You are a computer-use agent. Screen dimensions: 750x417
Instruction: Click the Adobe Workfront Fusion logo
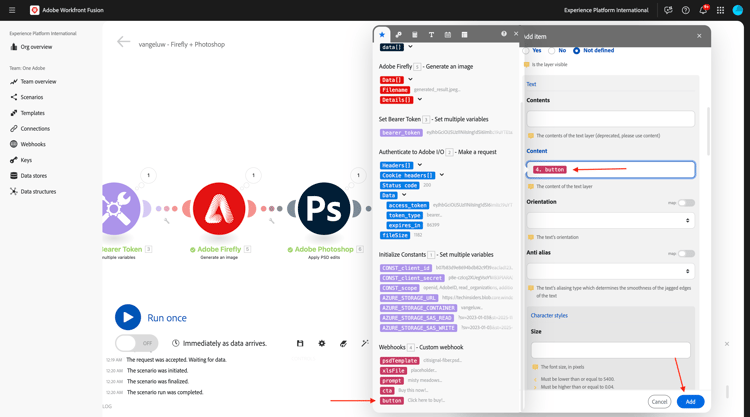(x=34, y=10)
